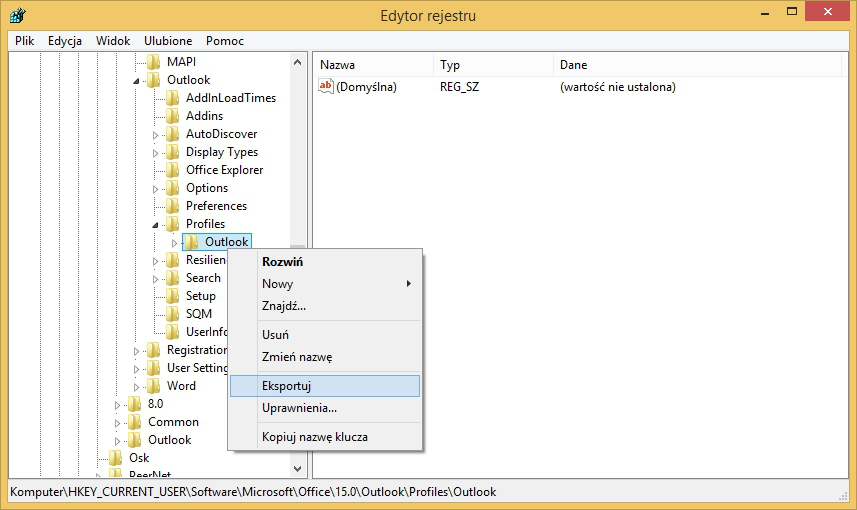Click the Search folder icon

pyautogui.click(x=173, y=278)
